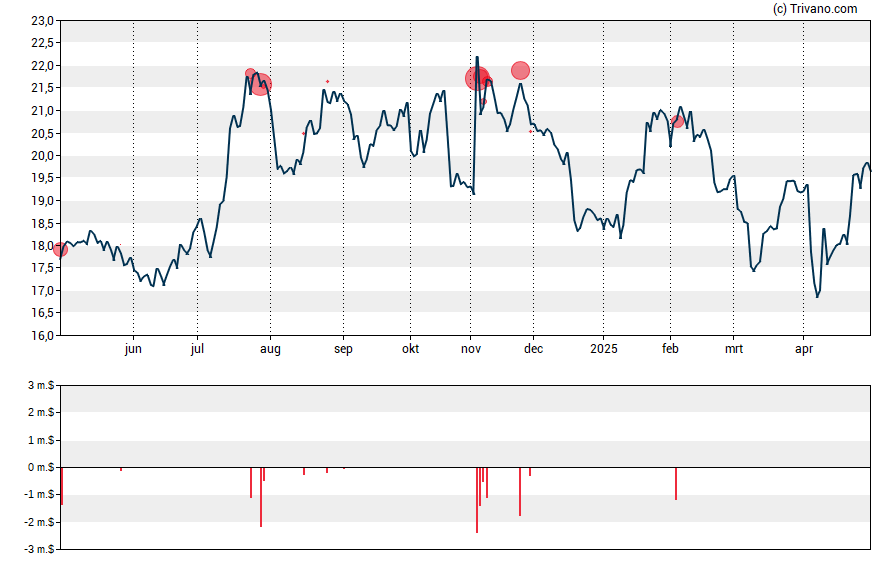
Task: Click the '18,0' price axis label
Action: coord(42,246)
